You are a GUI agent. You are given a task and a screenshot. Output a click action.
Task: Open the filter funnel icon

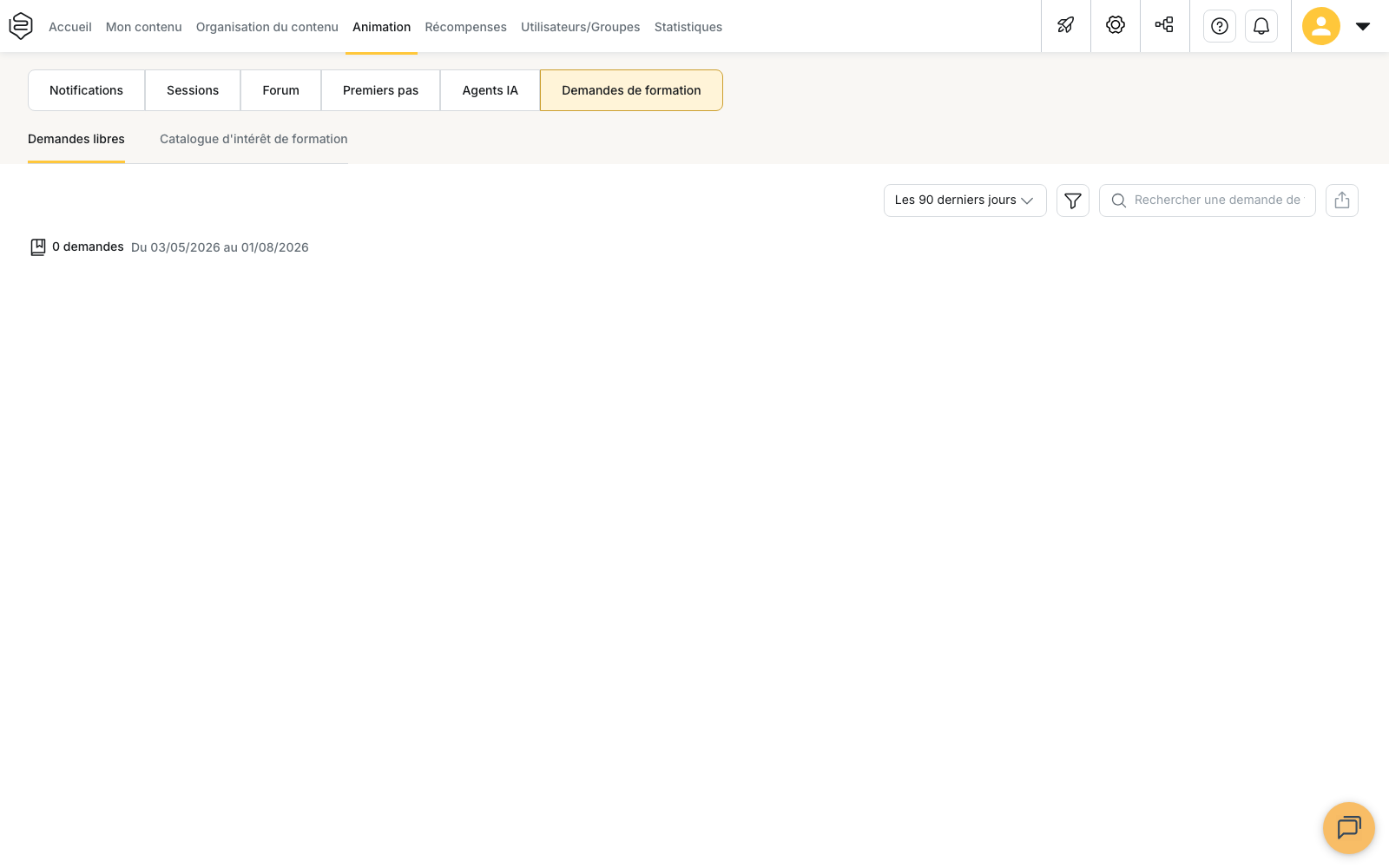point(1073,201)
